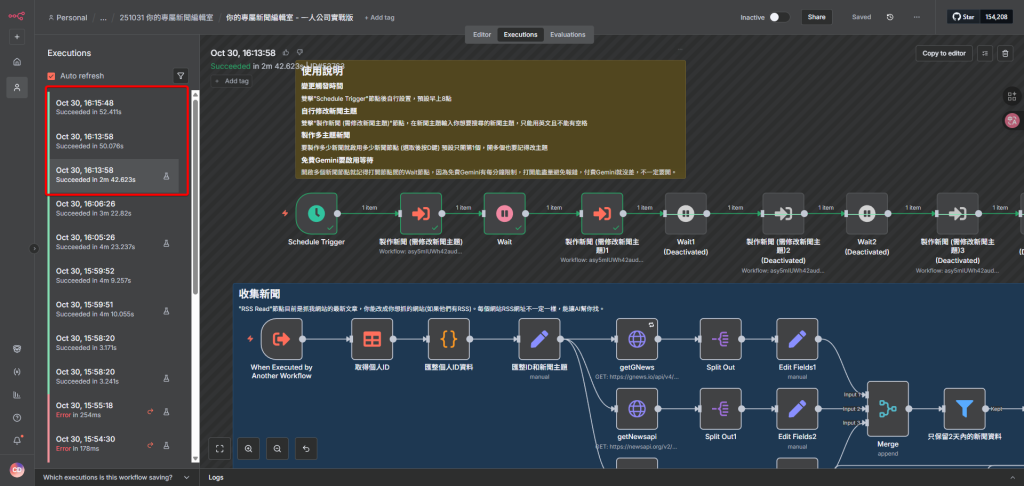Select execution Oct 30, 15:59:52
The image size is (1024, 486).
coord(114,276)
